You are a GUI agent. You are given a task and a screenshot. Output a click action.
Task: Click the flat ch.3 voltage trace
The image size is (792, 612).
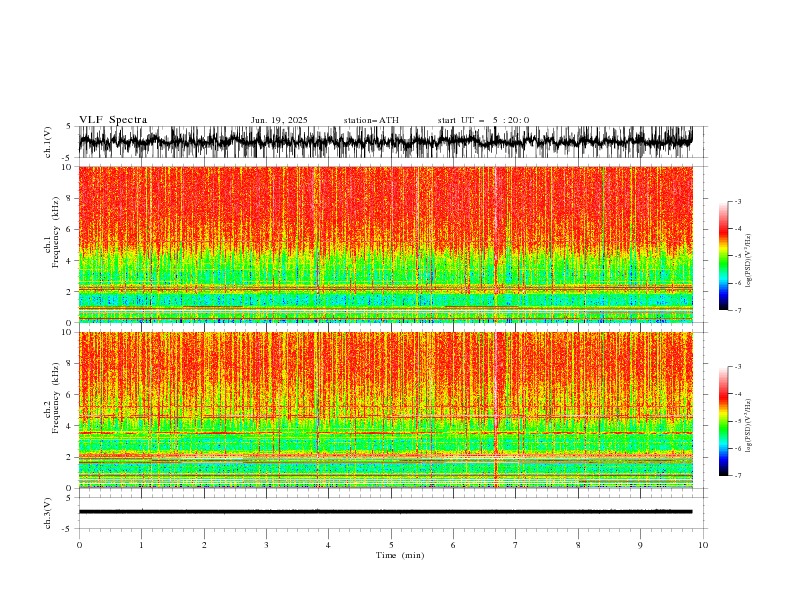pyautogui.click(x=385, y=512)
